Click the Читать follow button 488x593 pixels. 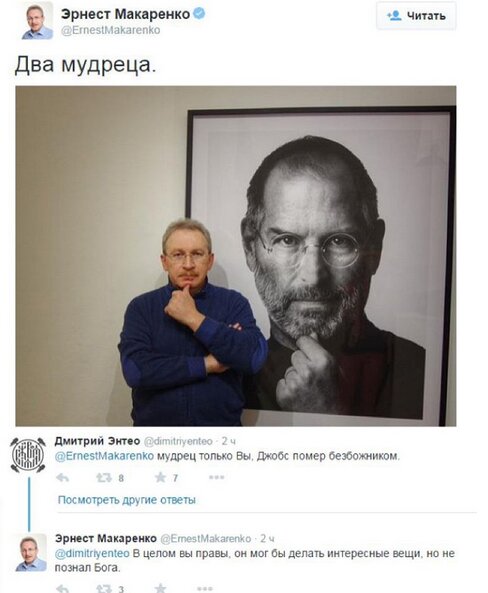coord(416,16)
